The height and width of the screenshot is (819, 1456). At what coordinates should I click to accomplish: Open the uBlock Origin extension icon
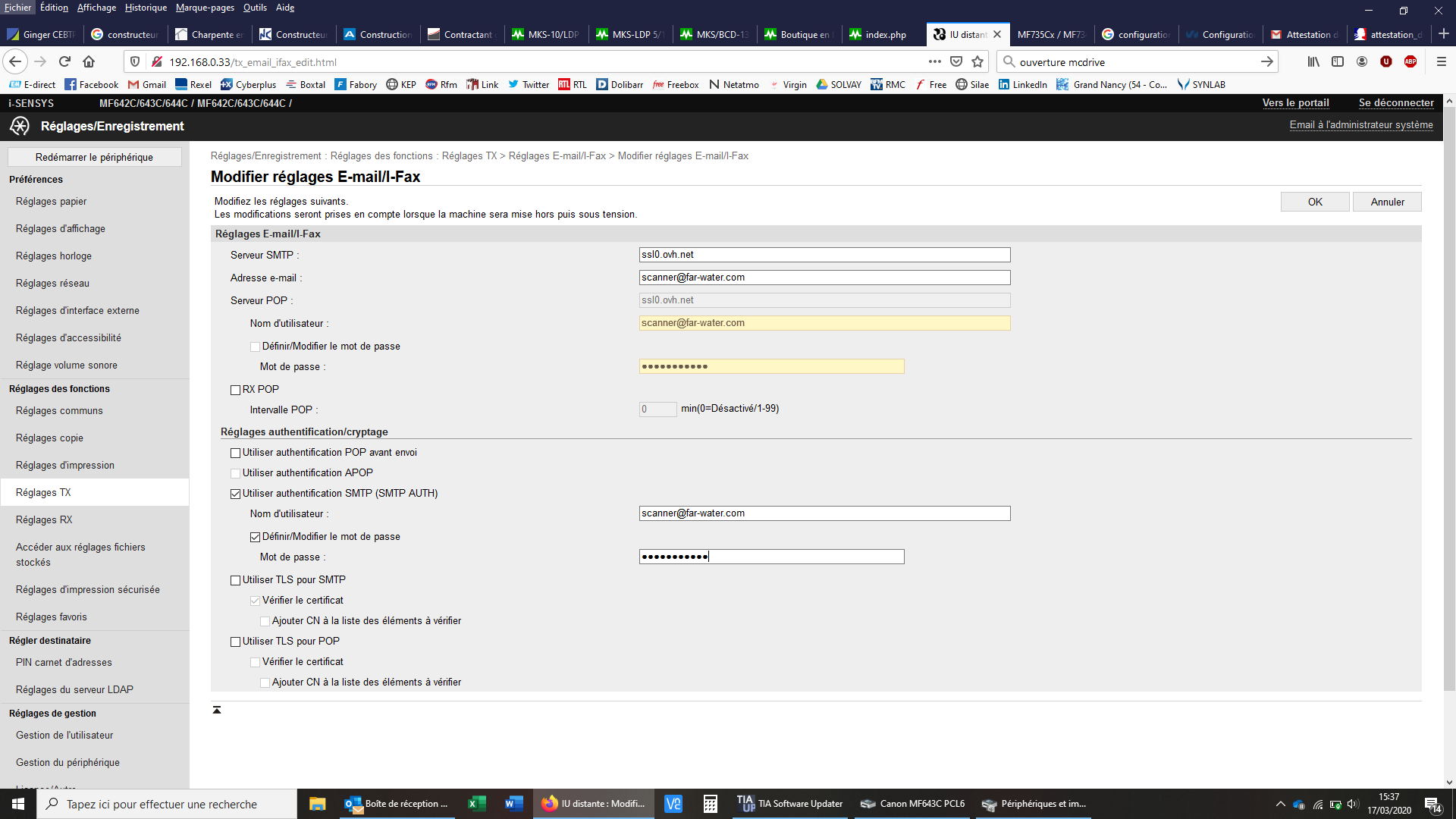(1386, 61)
